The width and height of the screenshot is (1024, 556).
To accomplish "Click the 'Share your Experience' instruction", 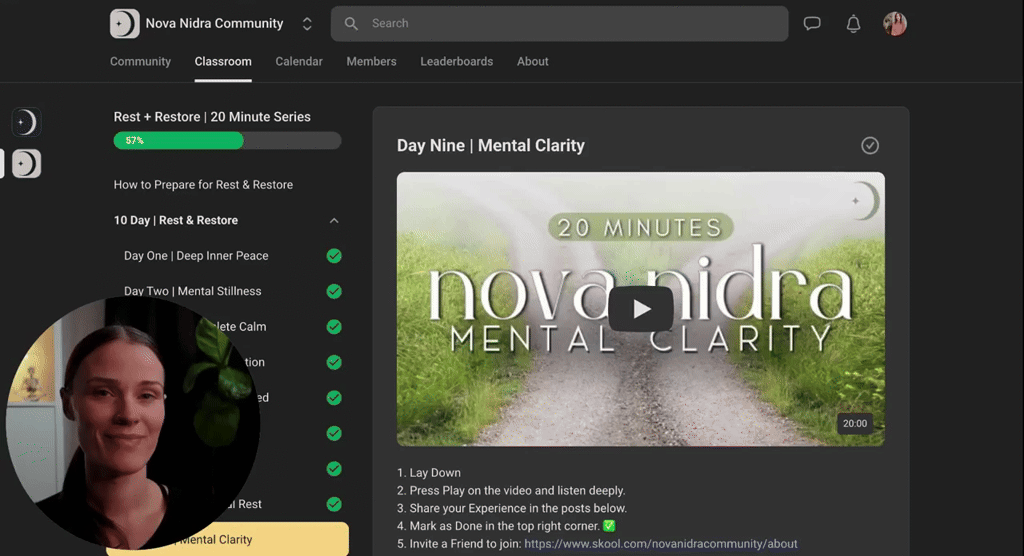I will [511, 508].
